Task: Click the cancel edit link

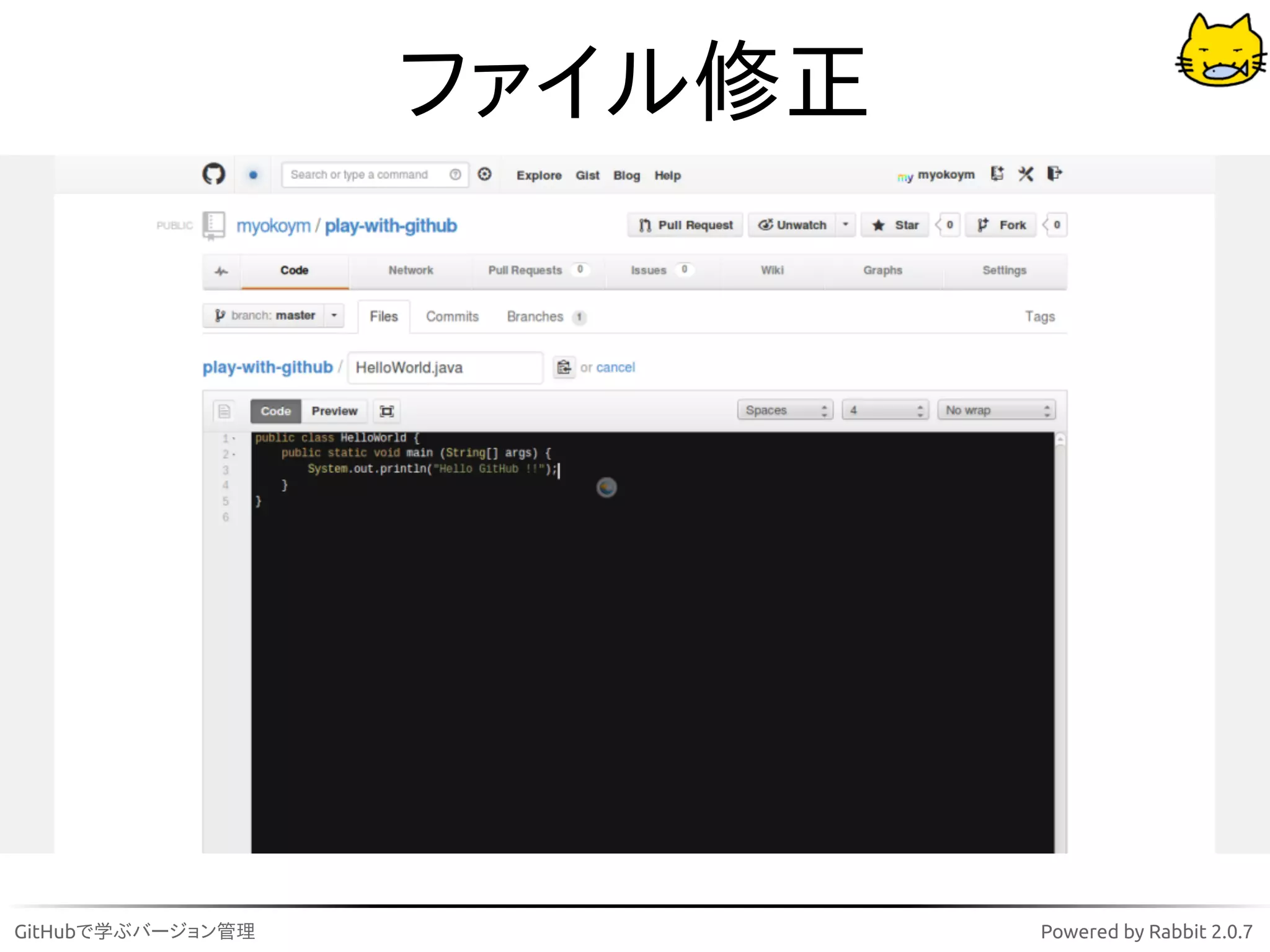Action: click(615, 368)
